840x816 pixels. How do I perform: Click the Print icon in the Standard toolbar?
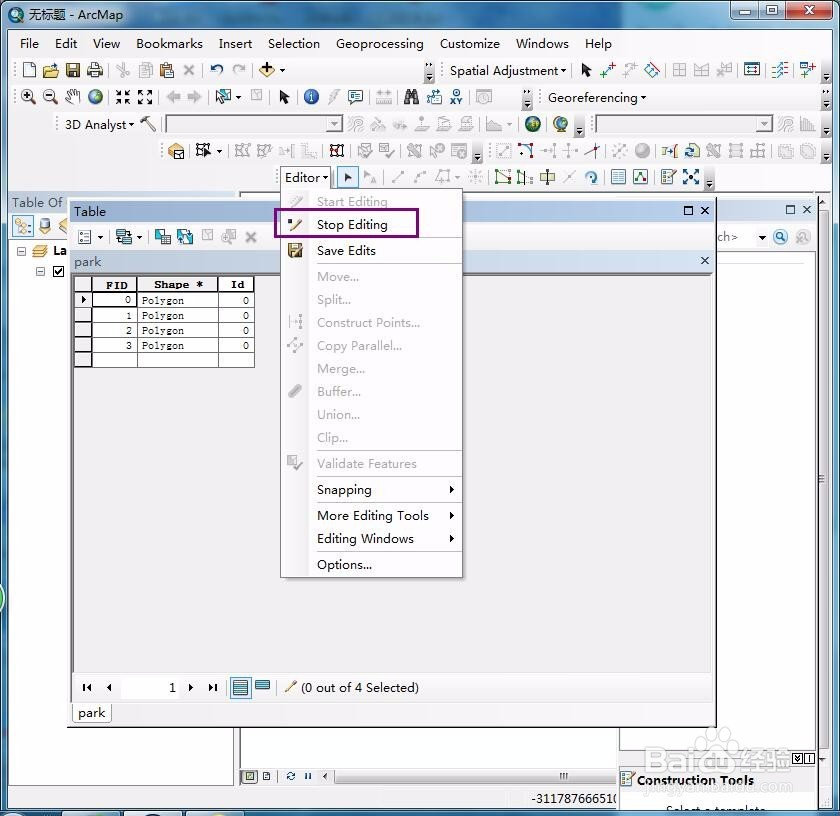coord(95,70)
